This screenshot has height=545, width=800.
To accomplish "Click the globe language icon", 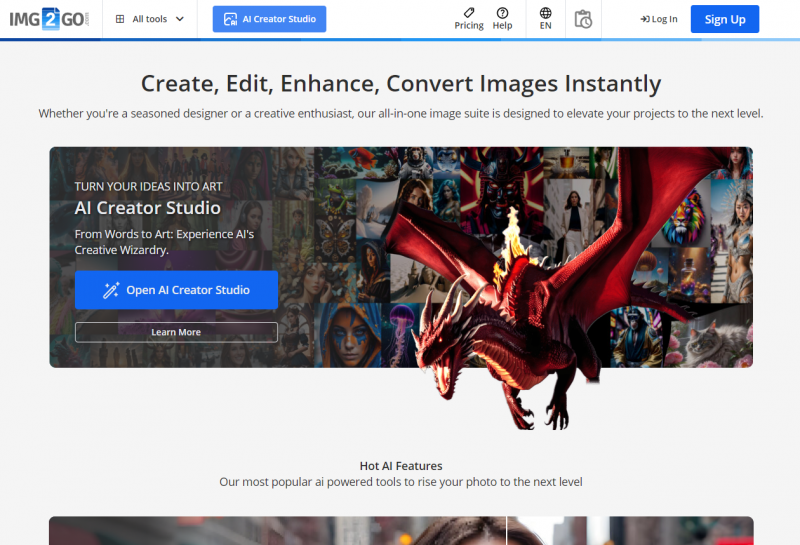I will pyautogui.click(x=545, y=12).
